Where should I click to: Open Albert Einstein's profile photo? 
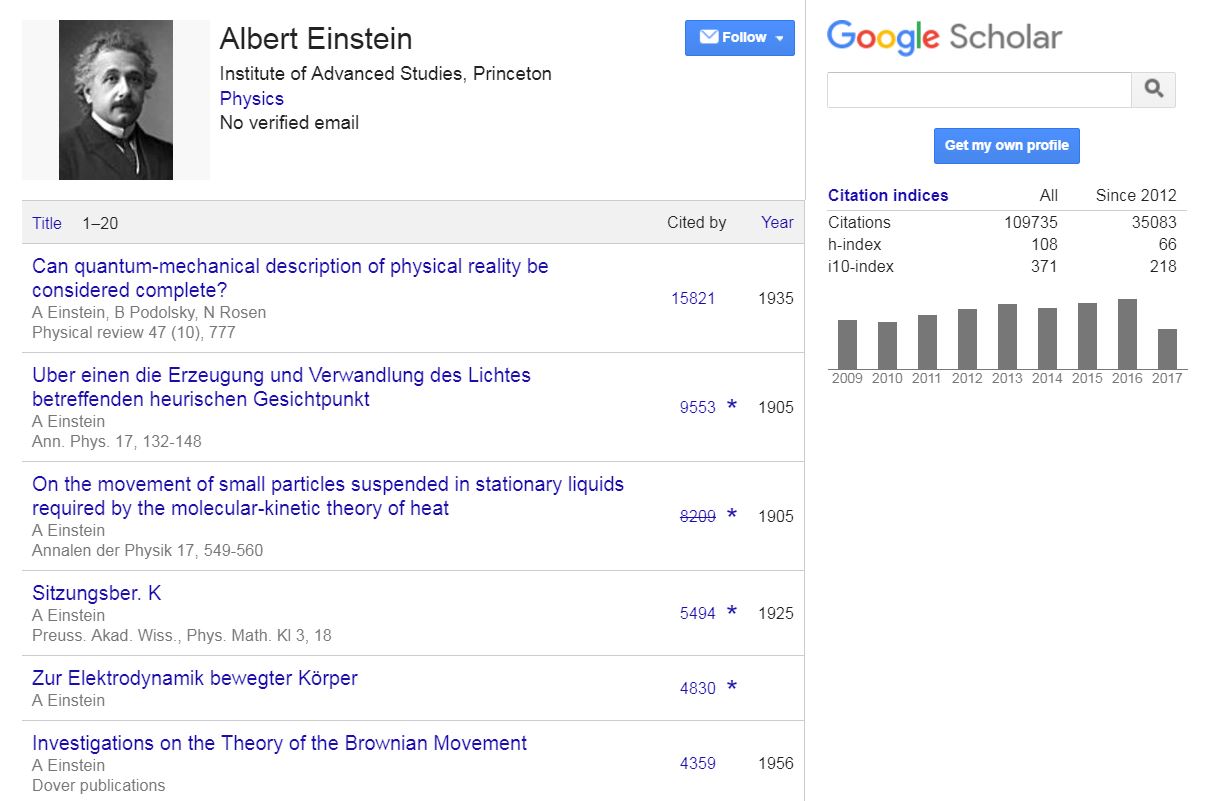click(116, 100)
